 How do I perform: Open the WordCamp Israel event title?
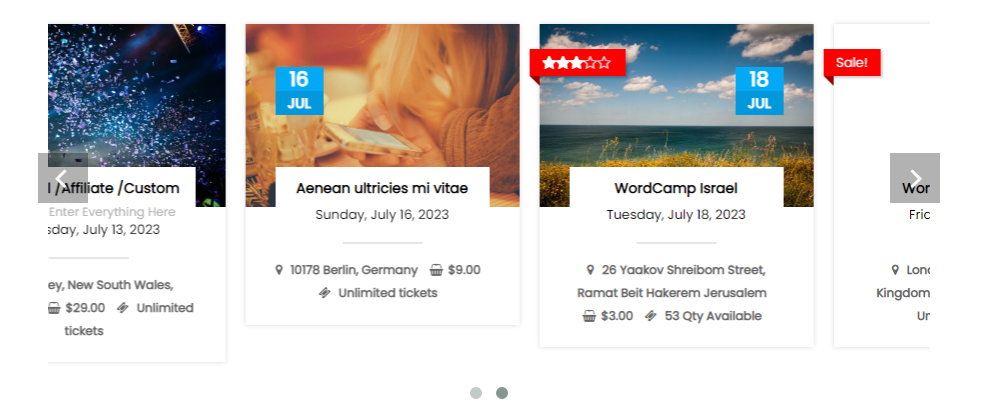(676, 188)
